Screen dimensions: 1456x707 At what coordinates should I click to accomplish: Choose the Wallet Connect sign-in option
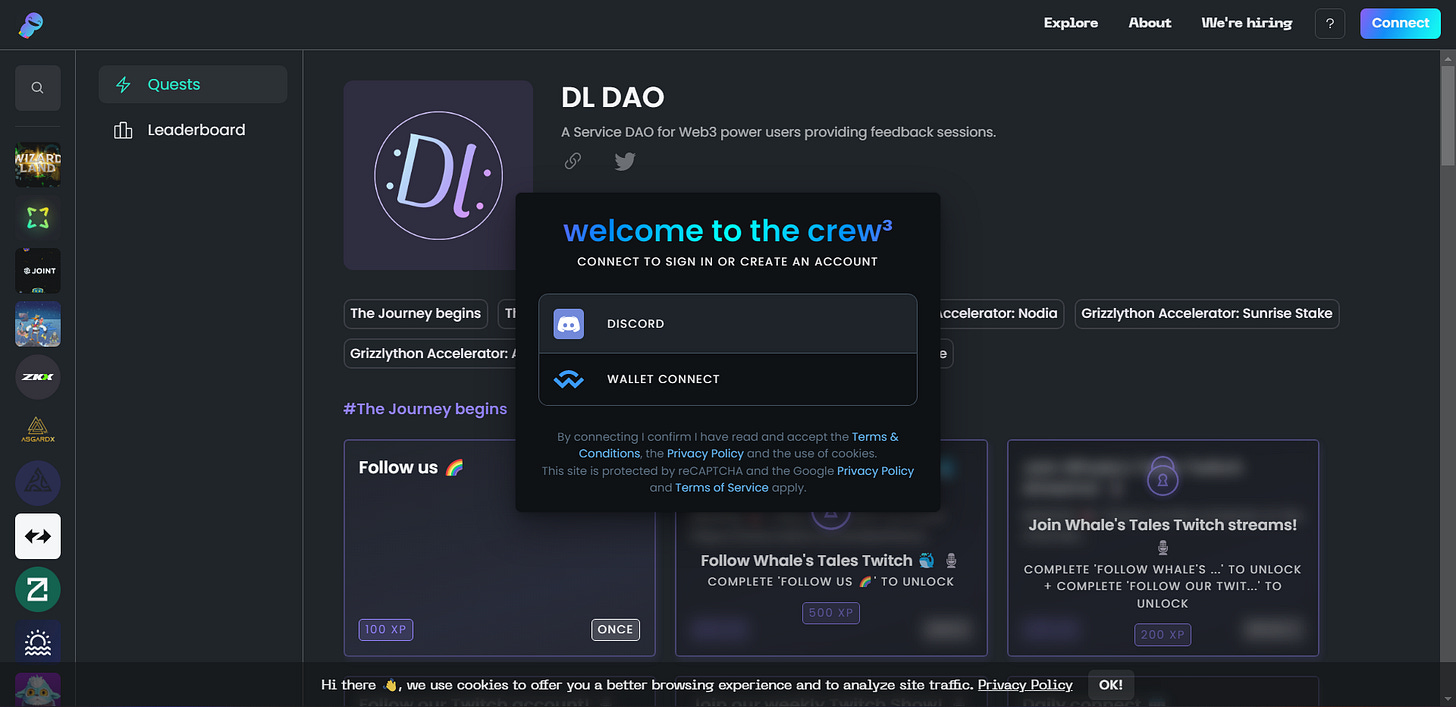(728, 379)
